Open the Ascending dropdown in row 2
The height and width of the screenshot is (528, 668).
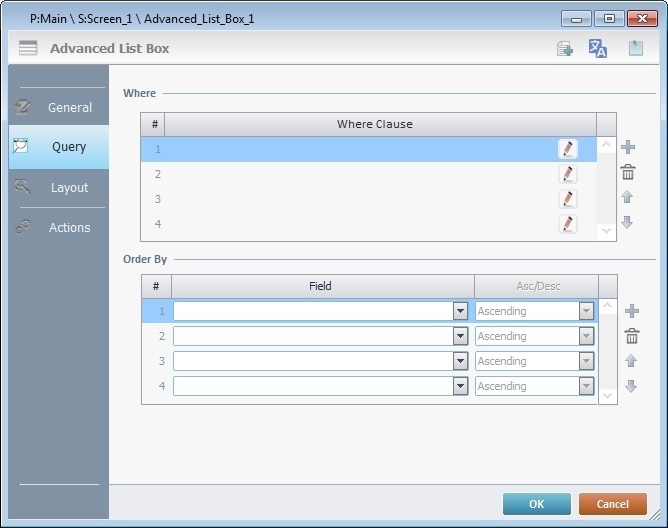click(586, 336)
